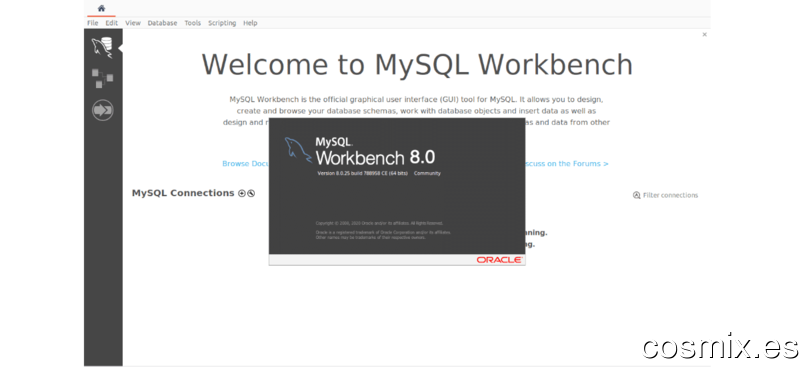Image resolution: width=800 pixels, height=367 pixels.
Task: Click the MySQL Connections heading
Action: pyautogui.click(x=183, y=193)
